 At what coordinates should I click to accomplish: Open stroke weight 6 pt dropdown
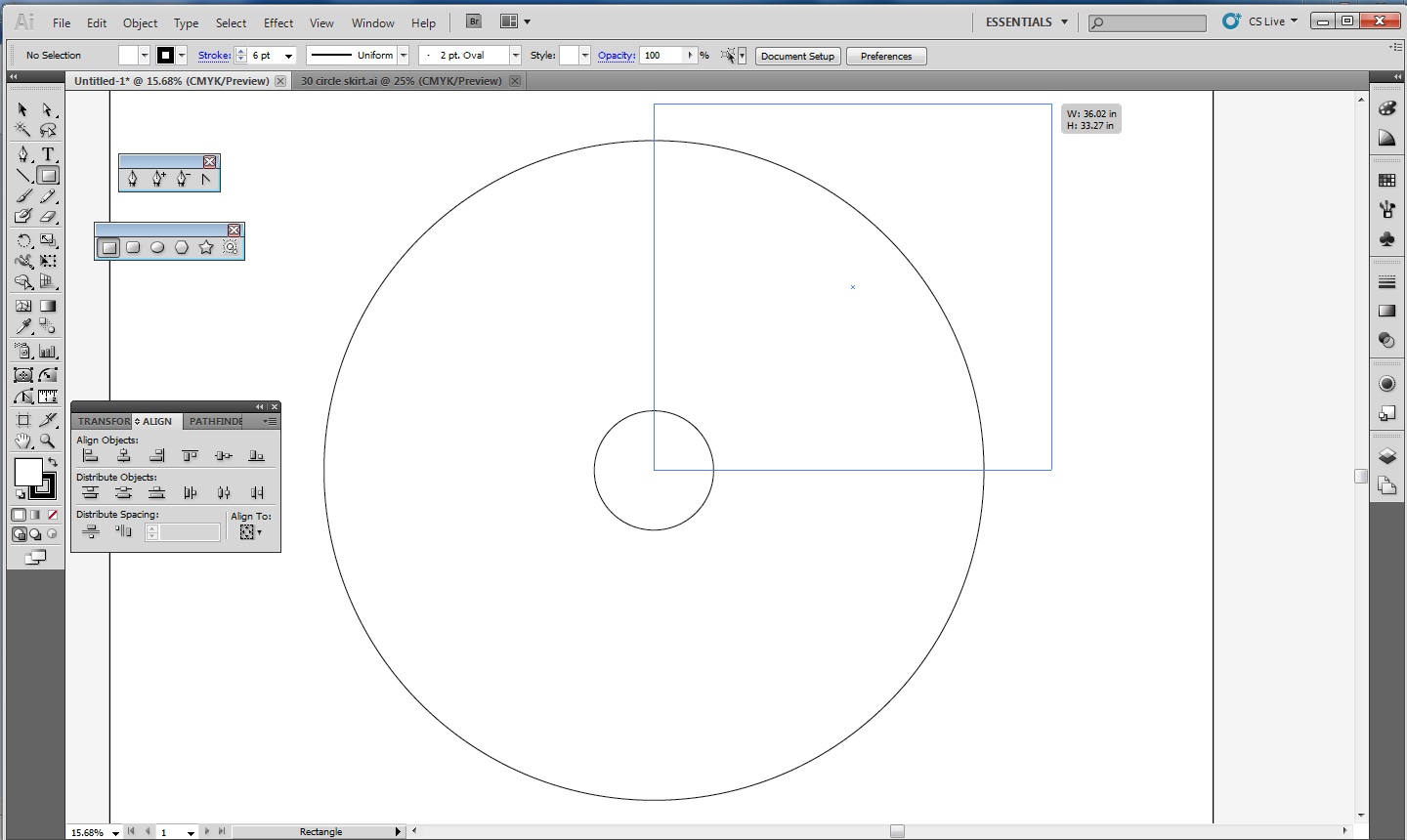tap(288, 56)
